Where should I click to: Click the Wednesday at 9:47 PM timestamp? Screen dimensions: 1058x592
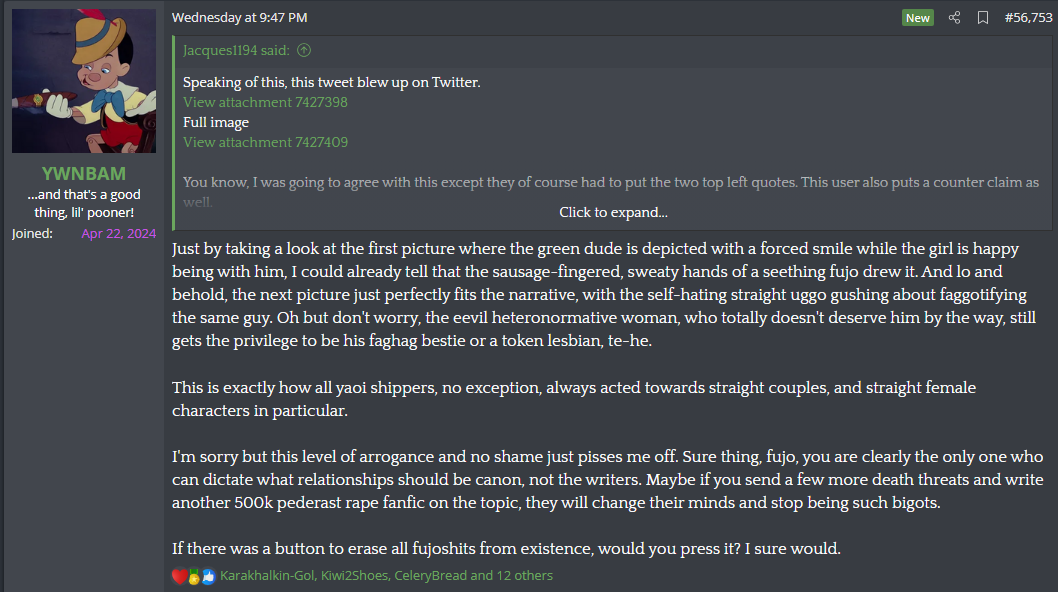pyautogui.click(x=239, y=18)
